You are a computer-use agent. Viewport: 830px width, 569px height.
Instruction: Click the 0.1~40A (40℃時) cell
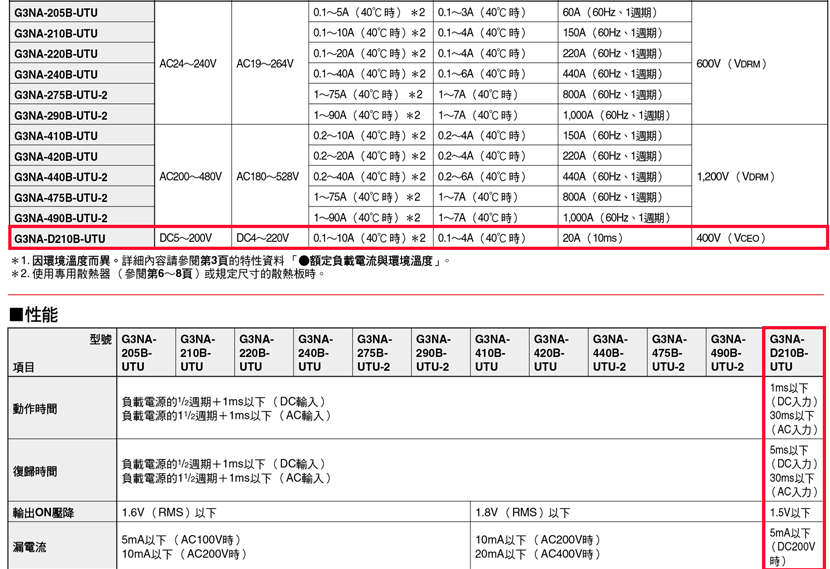(x=369, y=74)
